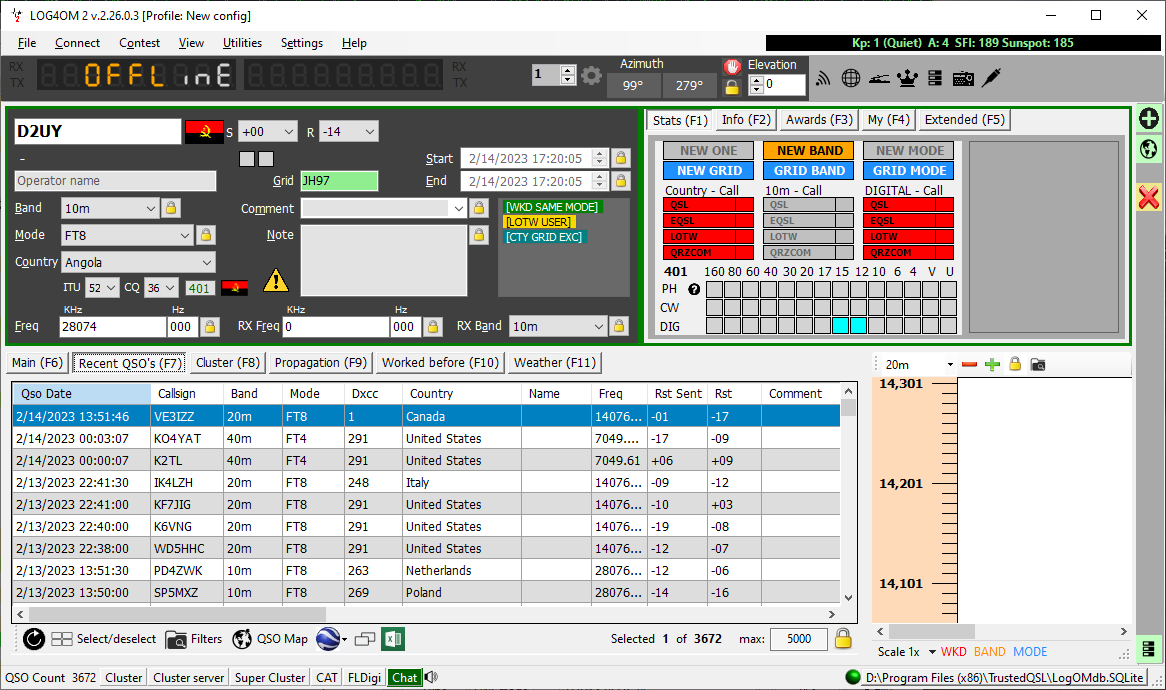
Task: Toggle the lock next to RX Freq field
Action: (433, 326)
